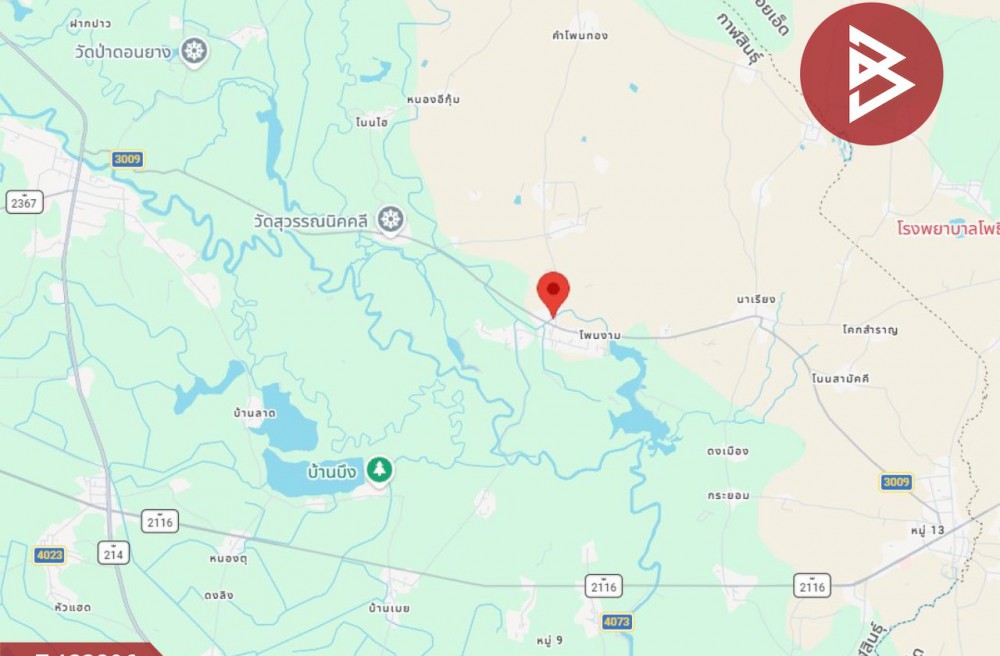Select the หนองอีกุ้ม village label

[433, 99]
